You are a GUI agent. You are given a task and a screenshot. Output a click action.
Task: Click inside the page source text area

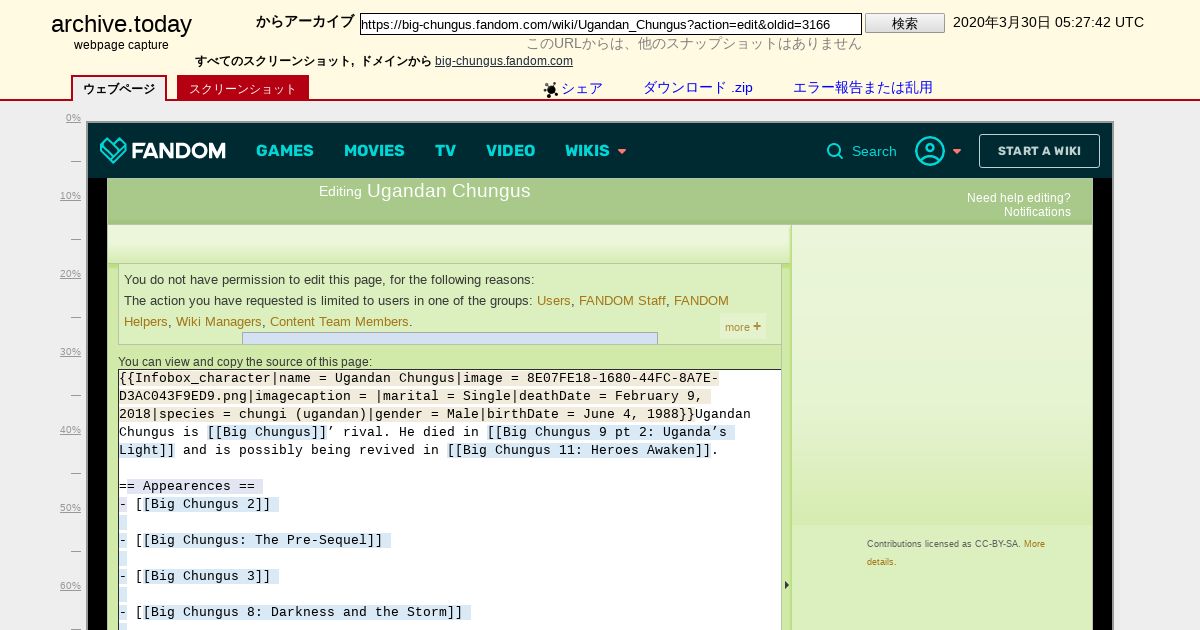pyautogui.click(x=450, y=500)
